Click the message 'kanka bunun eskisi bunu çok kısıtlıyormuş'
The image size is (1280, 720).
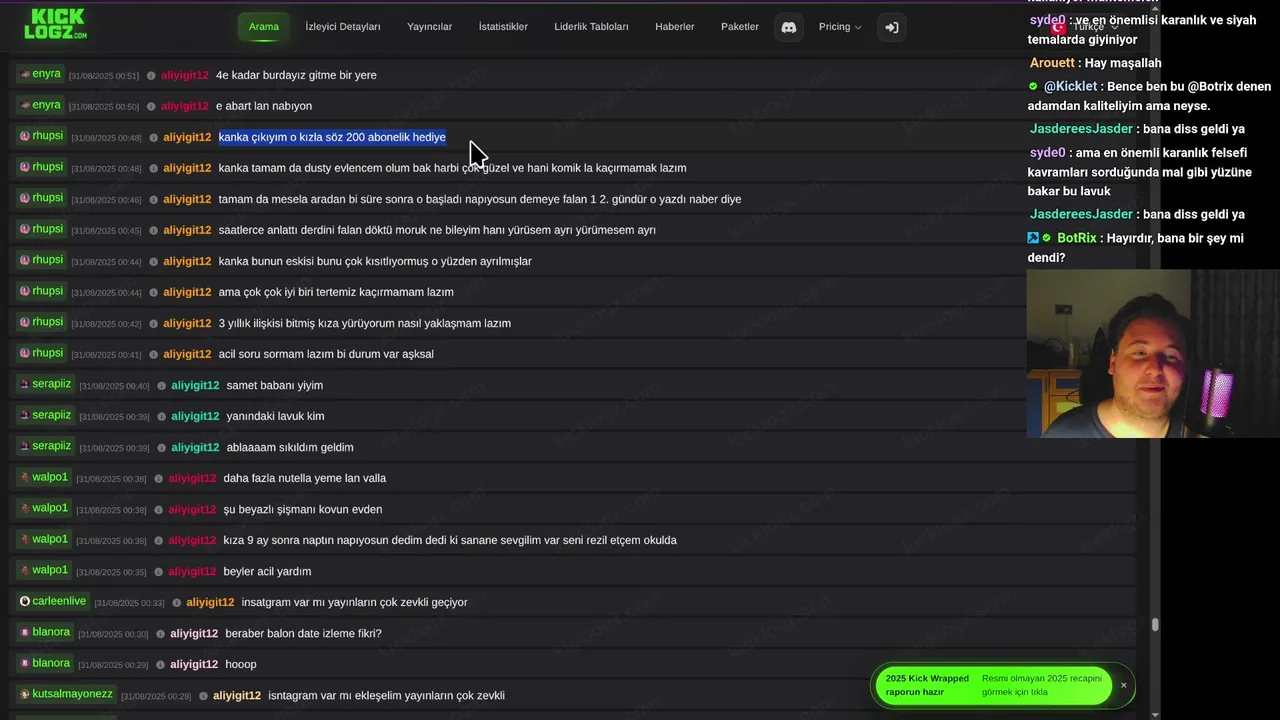[x=375, y=261]
